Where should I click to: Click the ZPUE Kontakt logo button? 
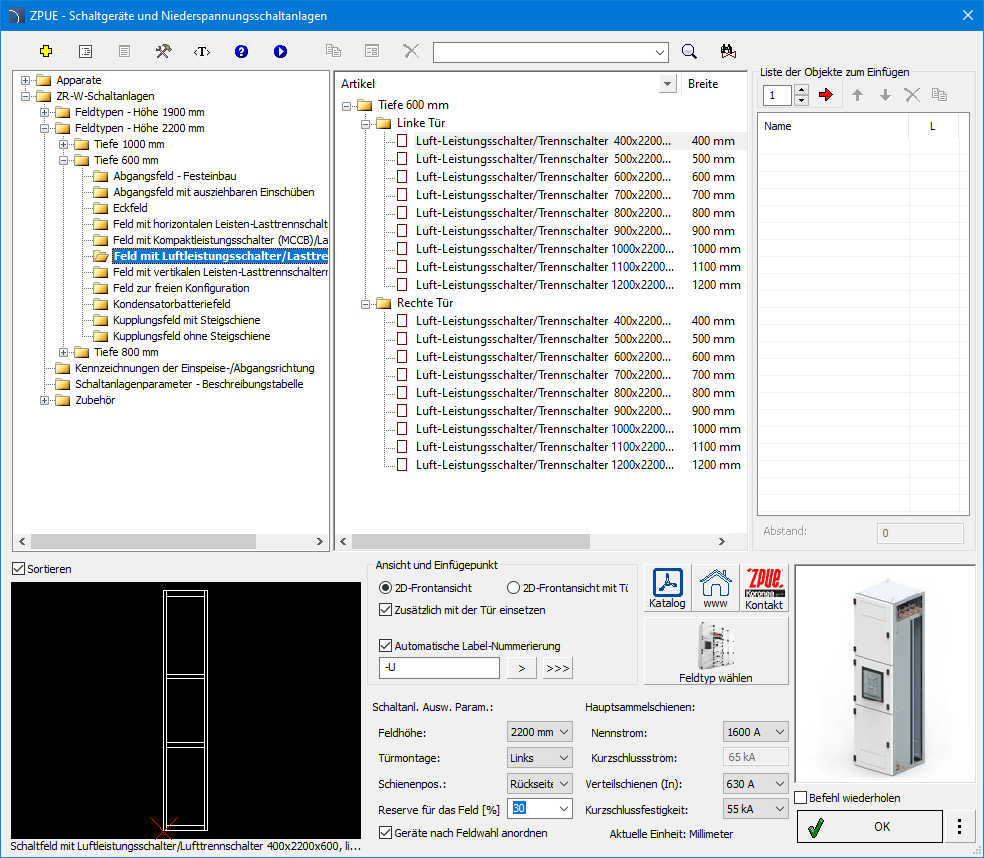764,588
